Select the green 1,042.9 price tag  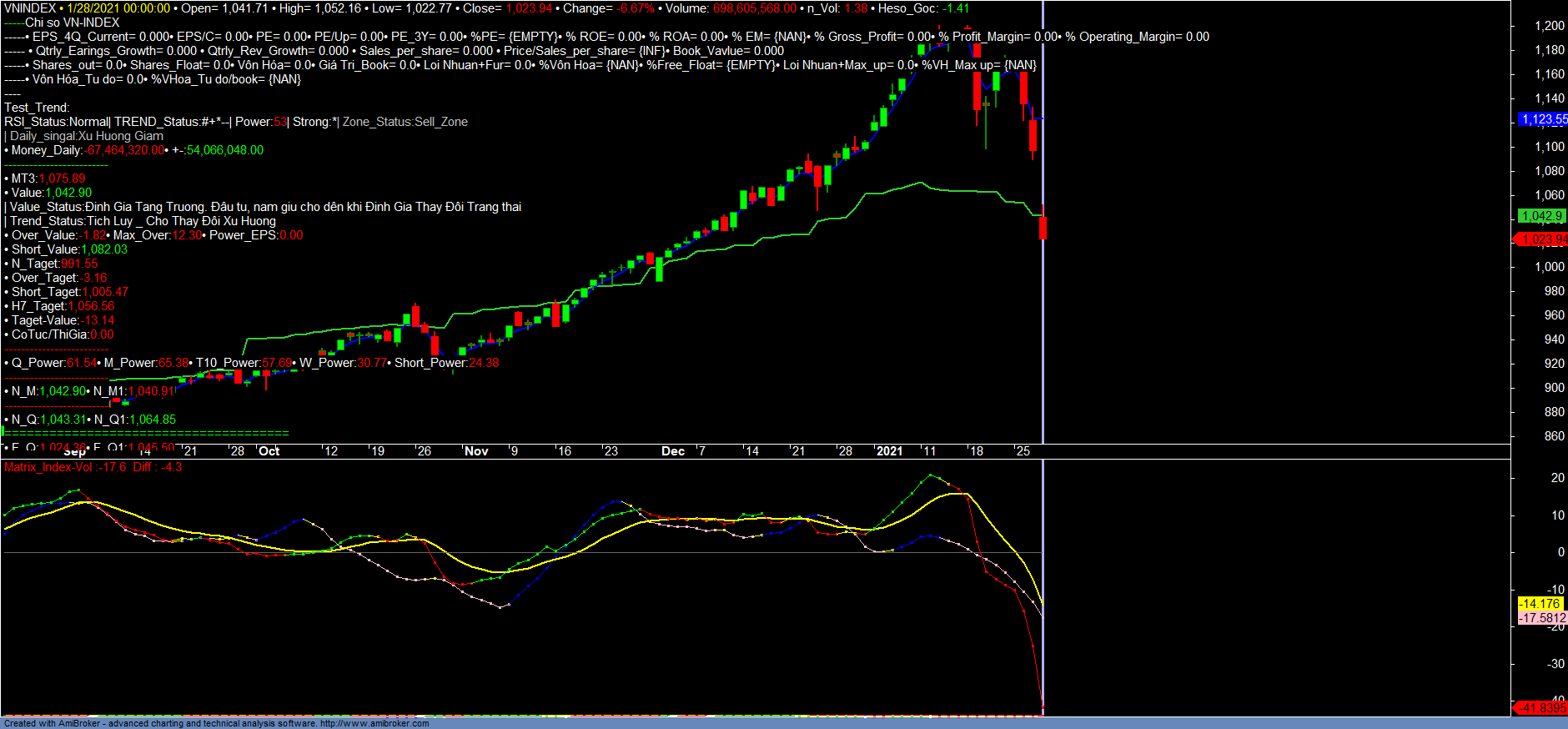(x=1541, y=216)
